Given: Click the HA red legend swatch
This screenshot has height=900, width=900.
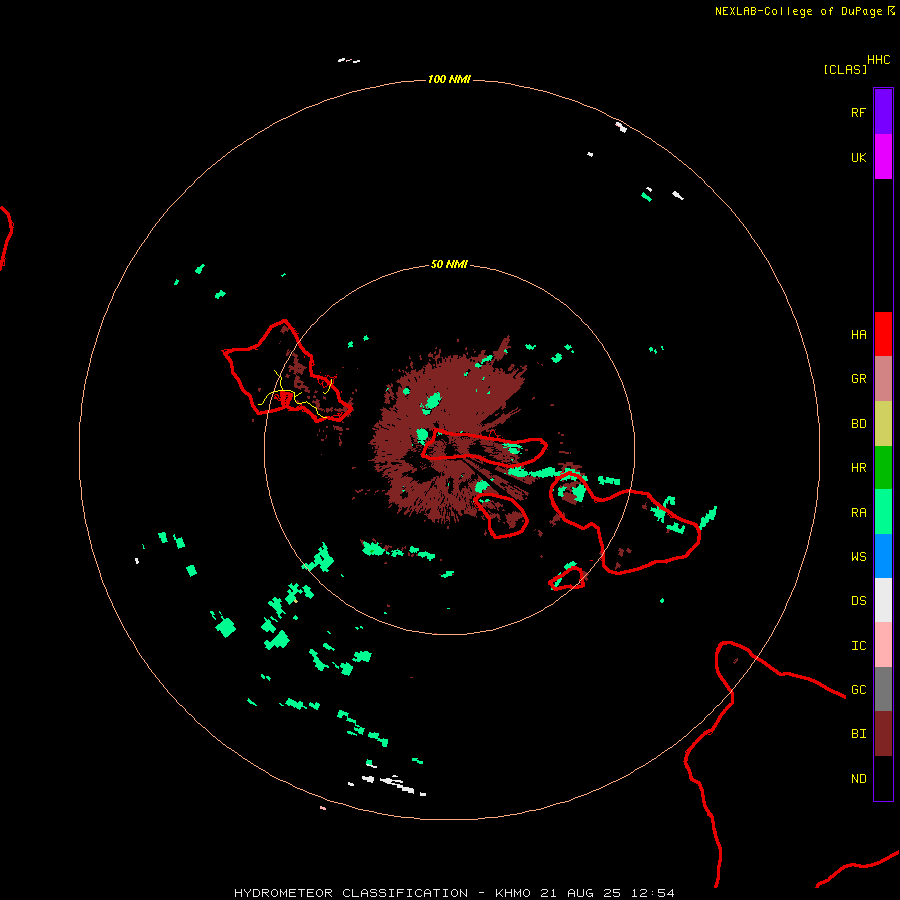Looking at the screenshot, I should point(883,334).
